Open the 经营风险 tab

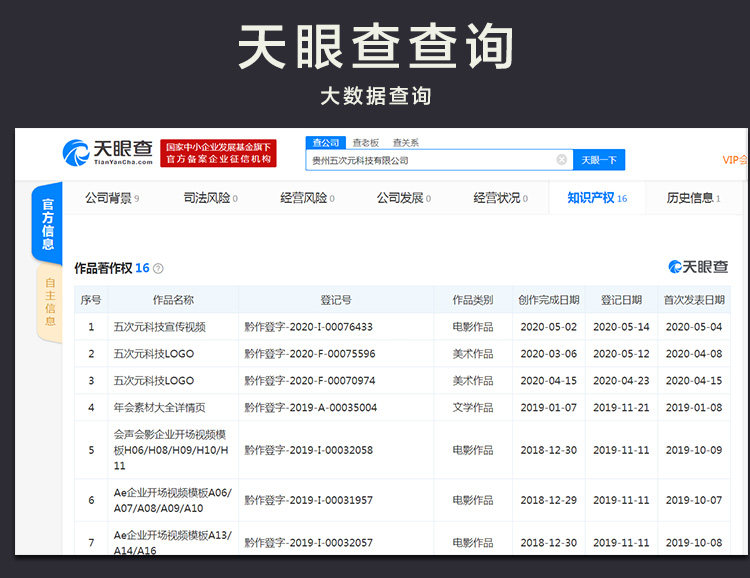click(x=307, y=198)
